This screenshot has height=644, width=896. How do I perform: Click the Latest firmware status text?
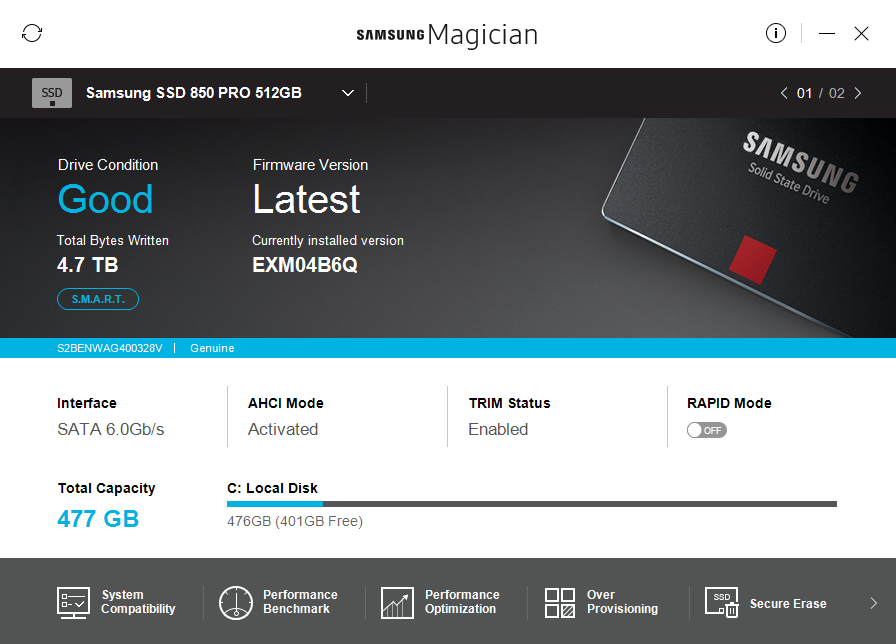pos(306,199)
